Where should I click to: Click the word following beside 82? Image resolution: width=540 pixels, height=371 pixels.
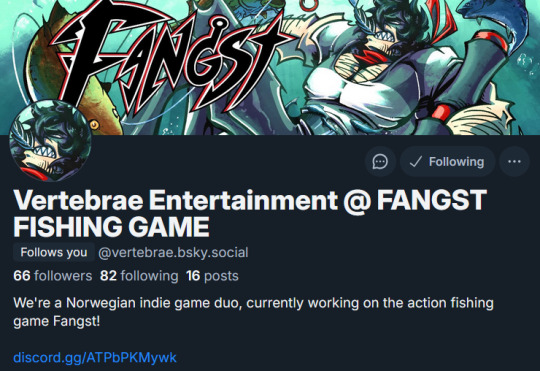149,276
